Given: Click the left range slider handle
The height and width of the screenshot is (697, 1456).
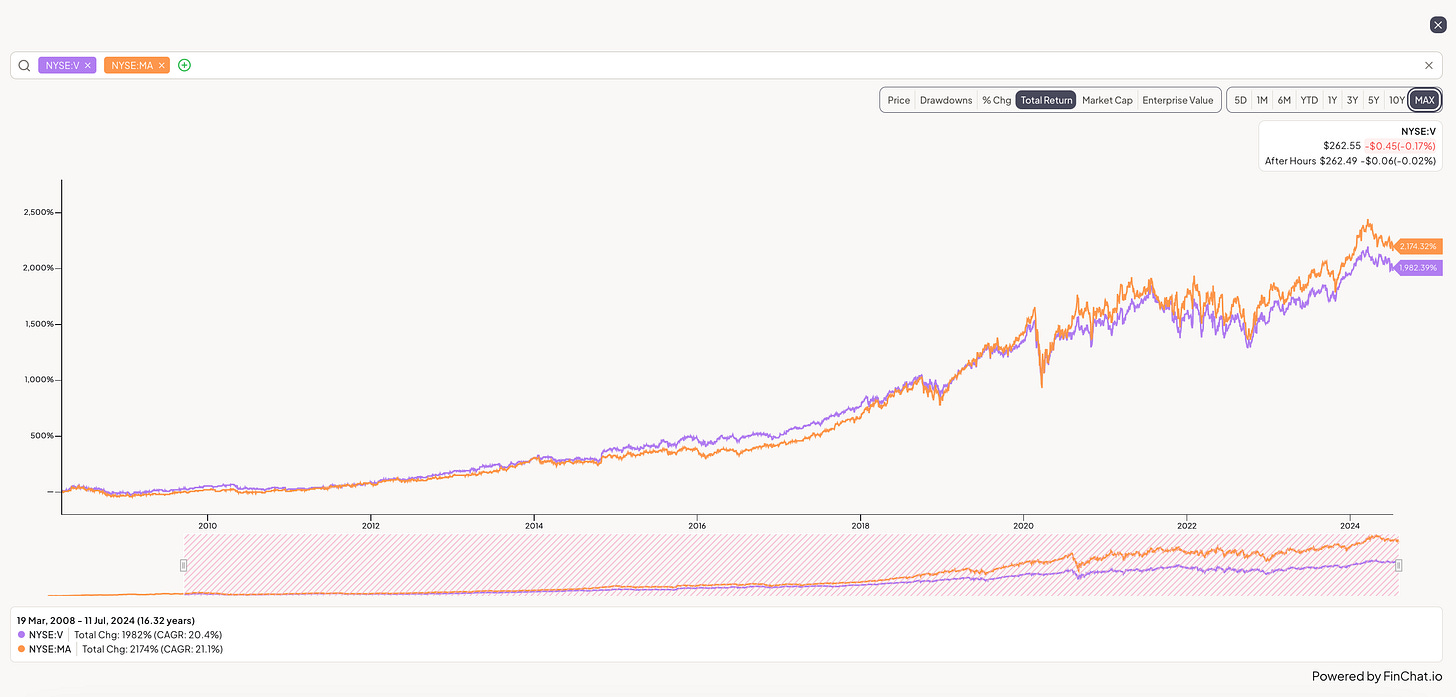Looking at the screenshot, I should [183, 565].
